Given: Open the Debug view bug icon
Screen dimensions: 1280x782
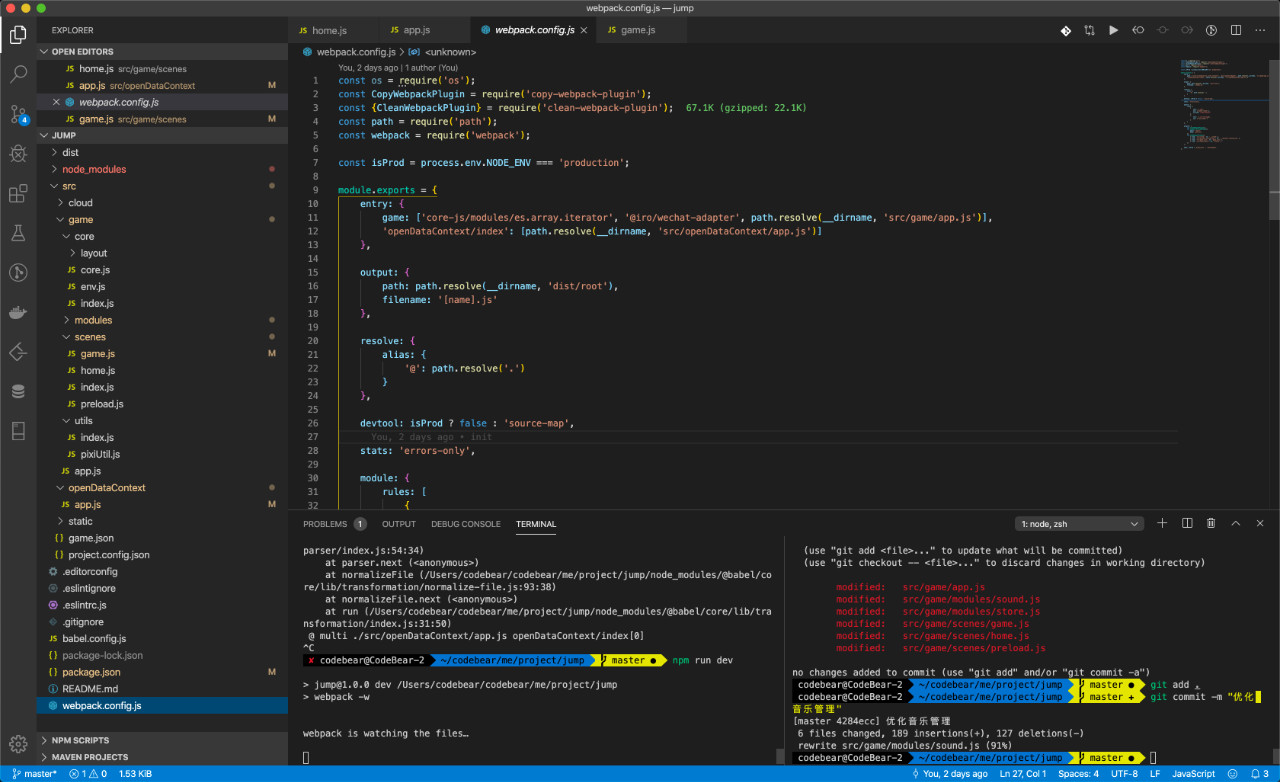Looking at the screenshot, I should [18, 153].
